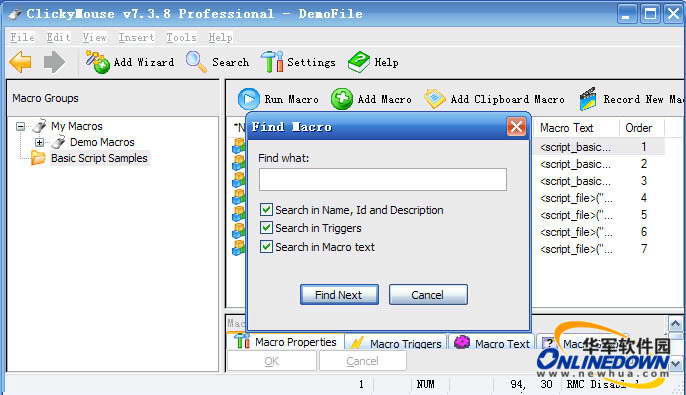Click the Demo Macros mouse icon
686x395 pixels.
tap(58, 142)
